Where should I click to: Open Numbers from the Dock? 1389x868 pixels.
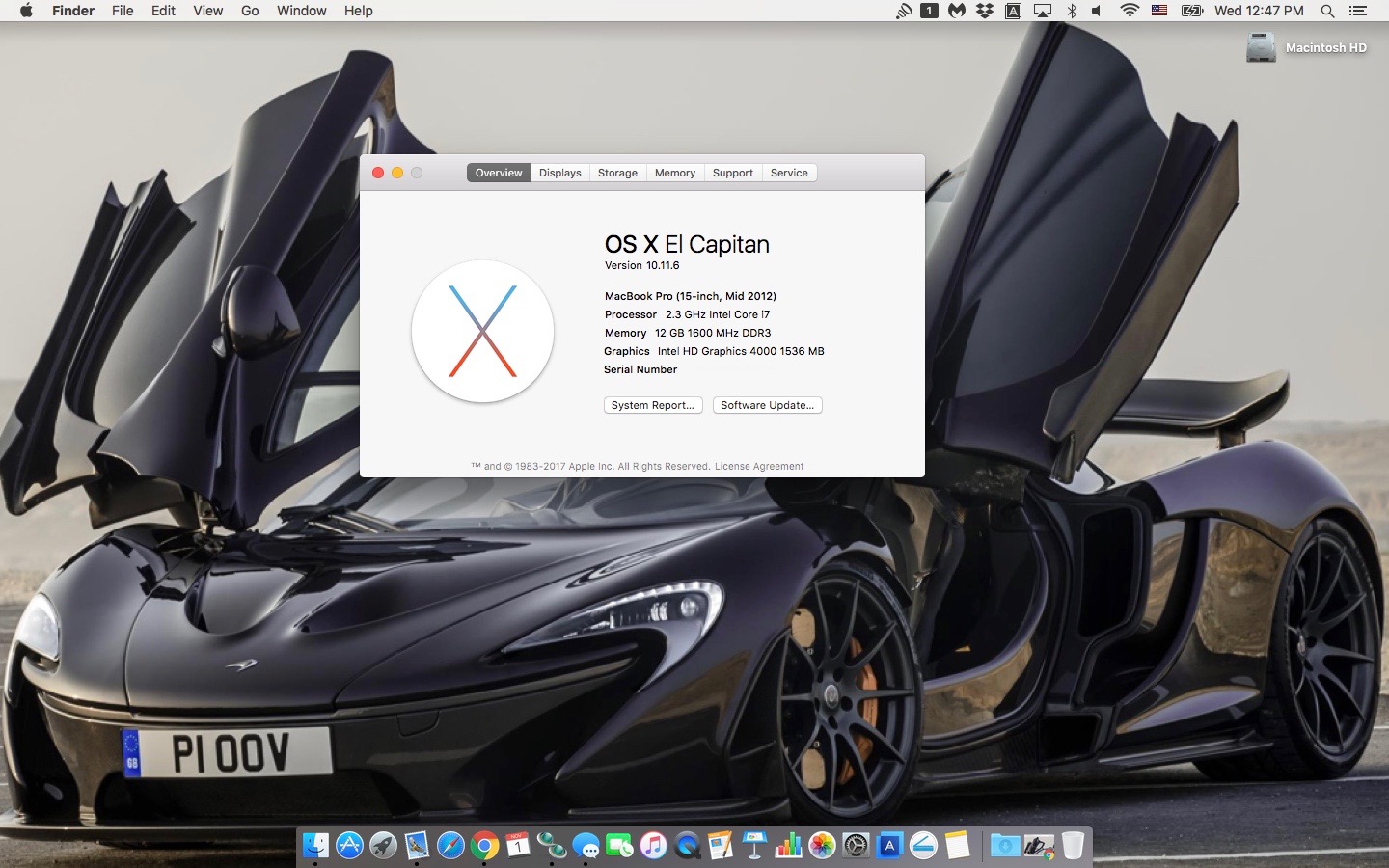(x=788, y=846)
